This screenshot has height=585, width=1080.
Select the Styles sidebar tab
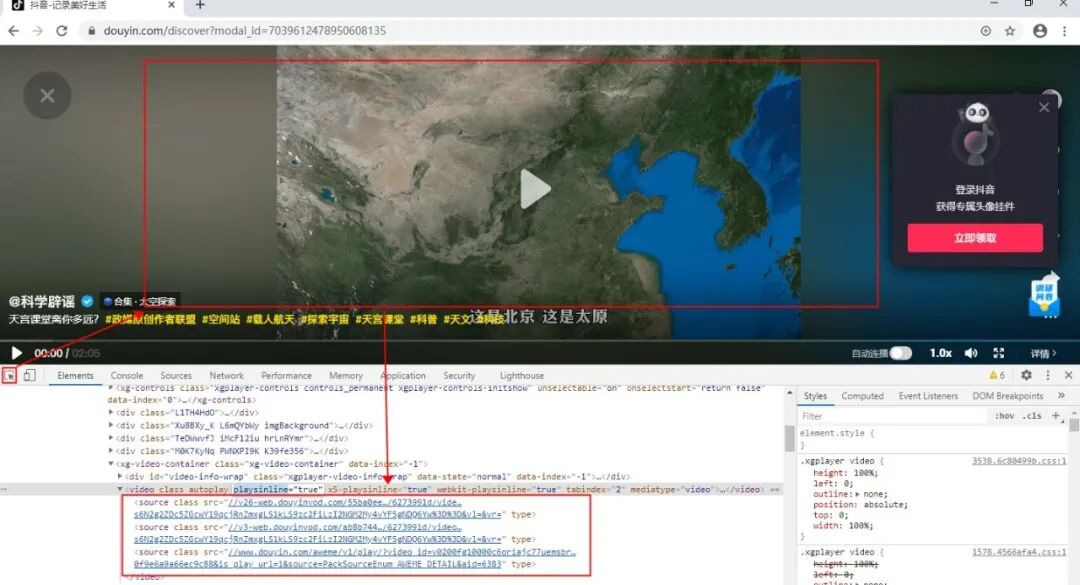coord(815,396)
